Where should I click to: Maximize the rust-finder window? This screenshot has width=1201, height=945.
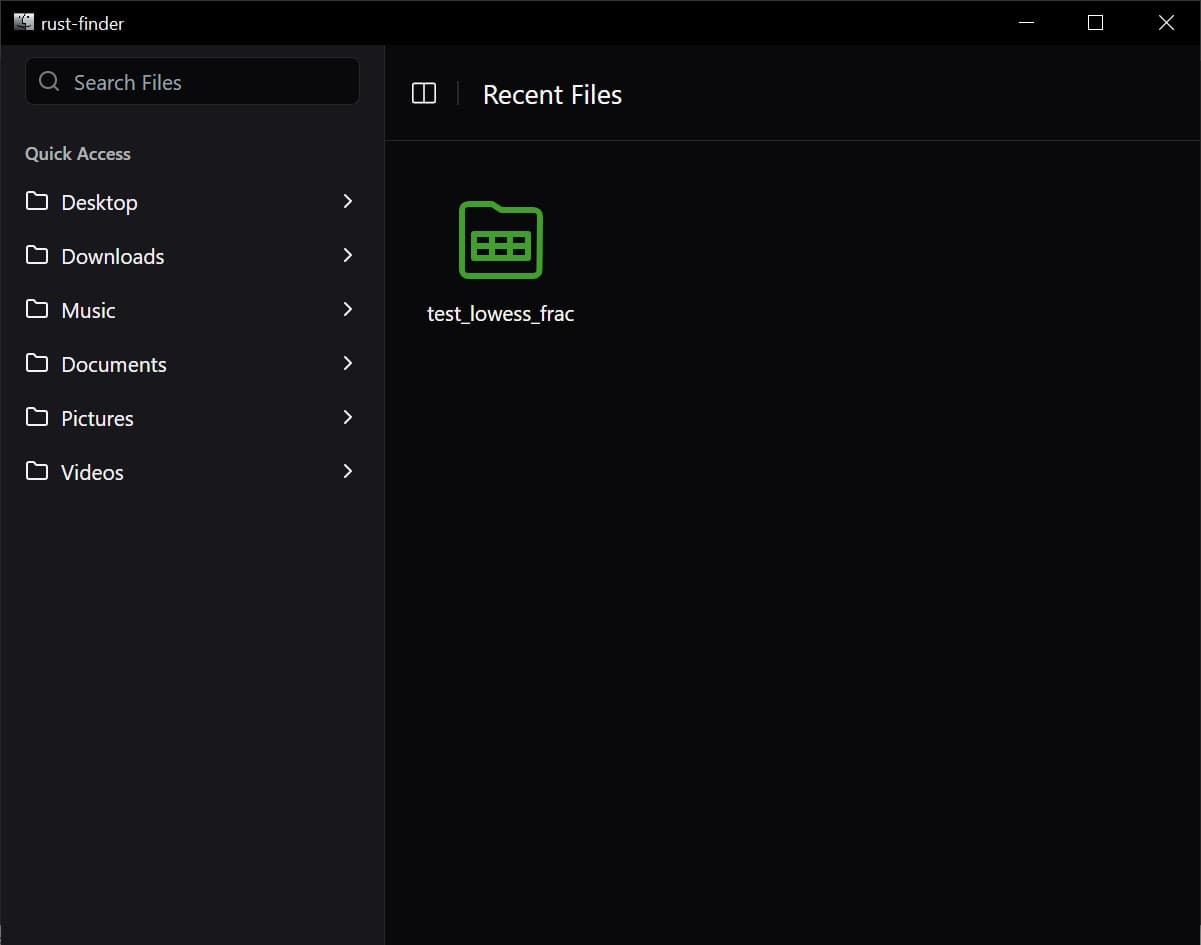pyautogui.click(x=1095, y=22)
